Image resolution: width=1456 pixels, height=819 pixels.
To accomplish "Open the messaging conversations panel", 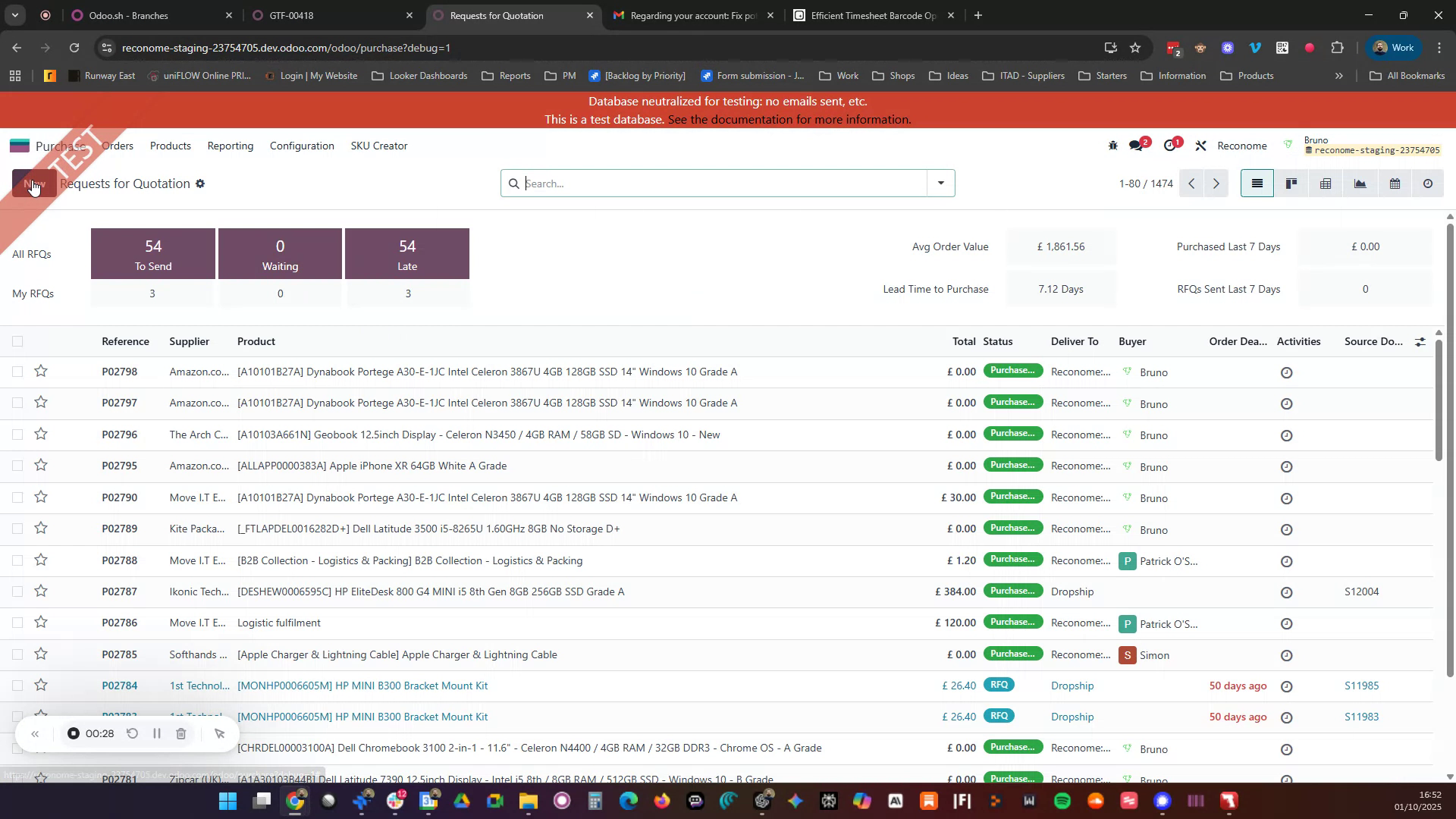I will (1137, 144).
